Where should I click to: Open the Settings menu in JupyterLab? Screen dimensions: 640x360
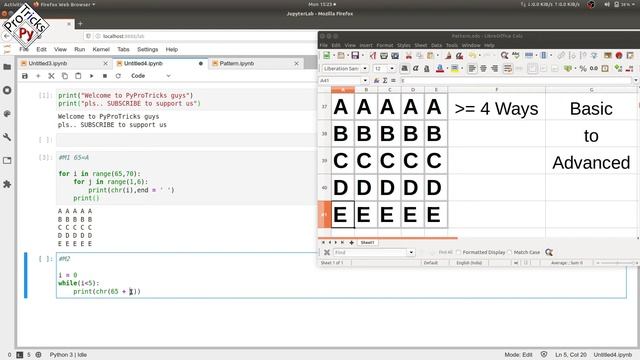coord(147,49)
